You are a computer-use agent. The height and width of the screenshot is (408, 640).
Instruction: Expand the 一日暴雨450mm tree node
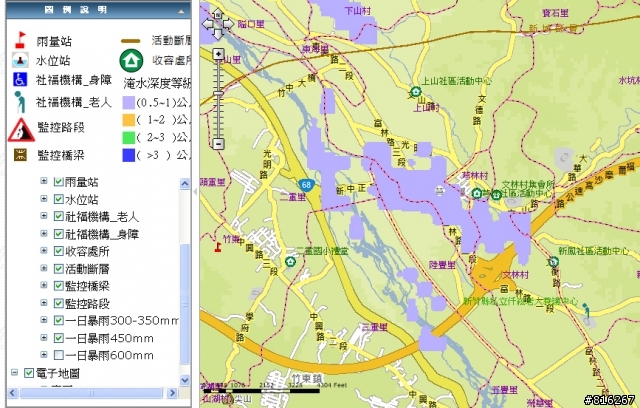(x=43, y=337)
